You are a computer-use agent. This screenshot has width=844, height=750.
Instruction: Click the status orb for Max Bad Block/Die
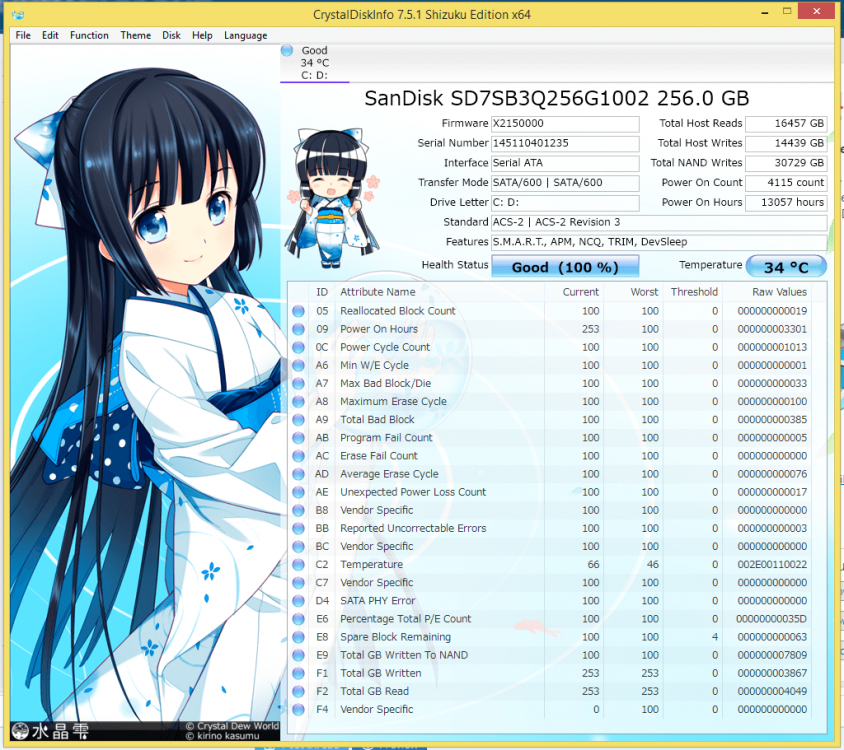(298, 383)
